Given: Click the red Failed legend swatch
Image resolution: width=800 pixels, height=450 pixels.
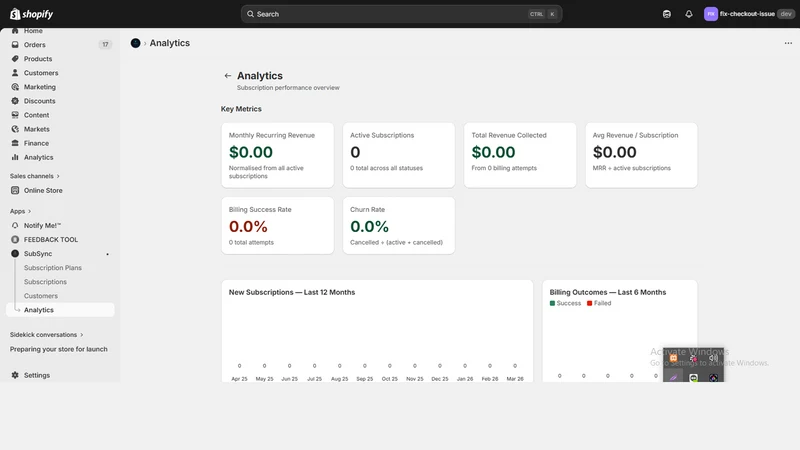Looking at the screenshot, I should [x=589, y=303].
